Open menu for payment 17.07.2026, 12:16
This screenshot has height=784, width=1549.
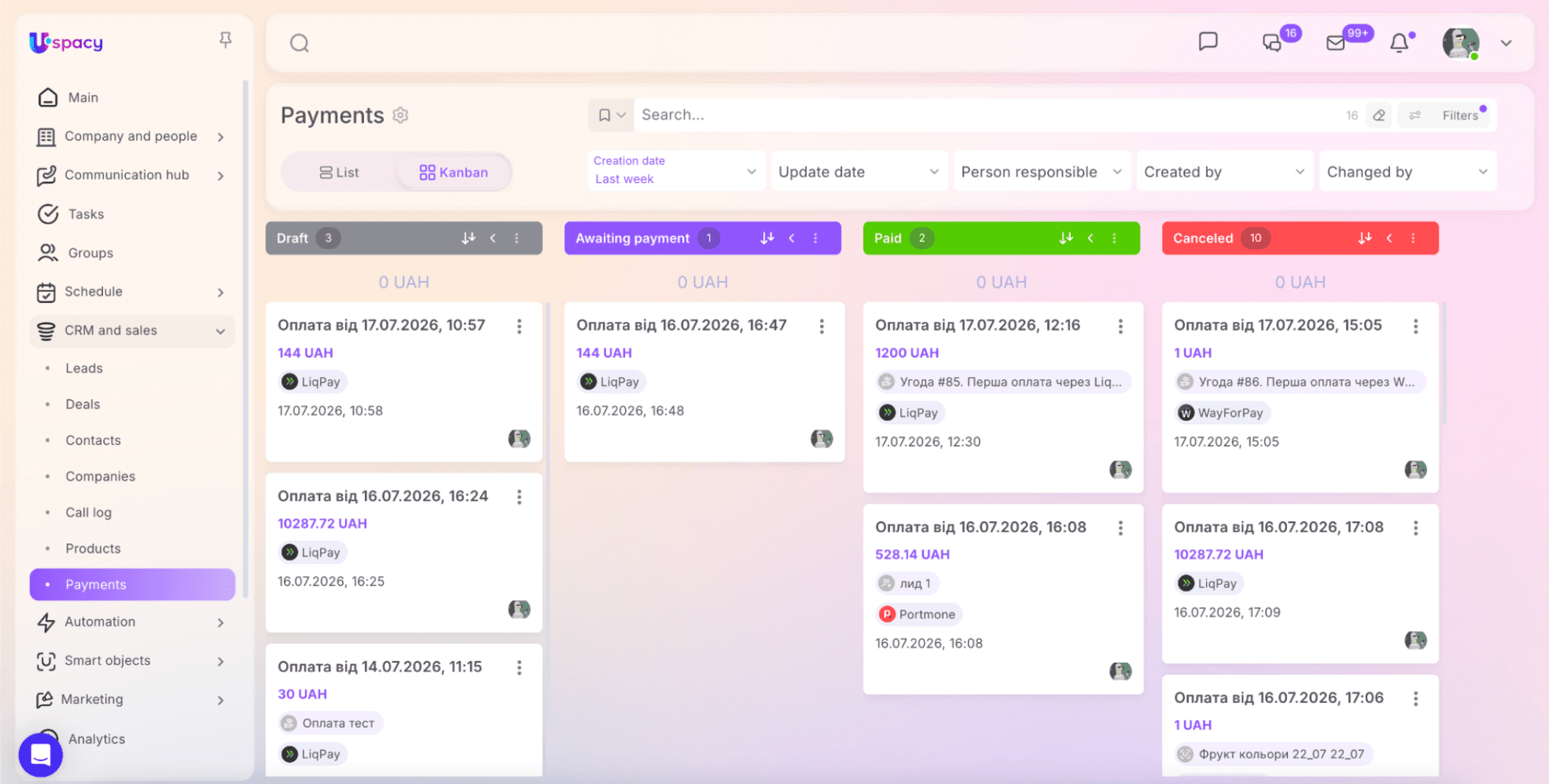(1120, 327)
